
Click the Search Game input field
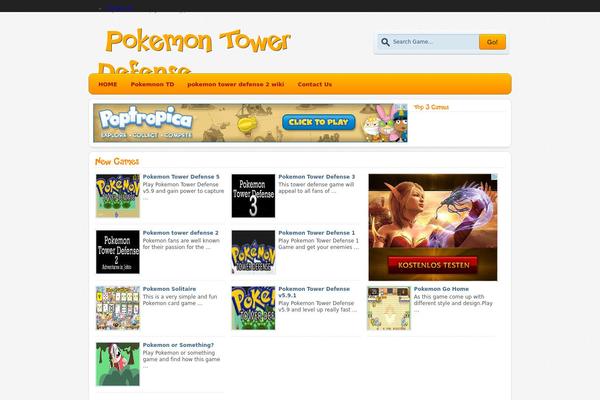tap(429, 42)
